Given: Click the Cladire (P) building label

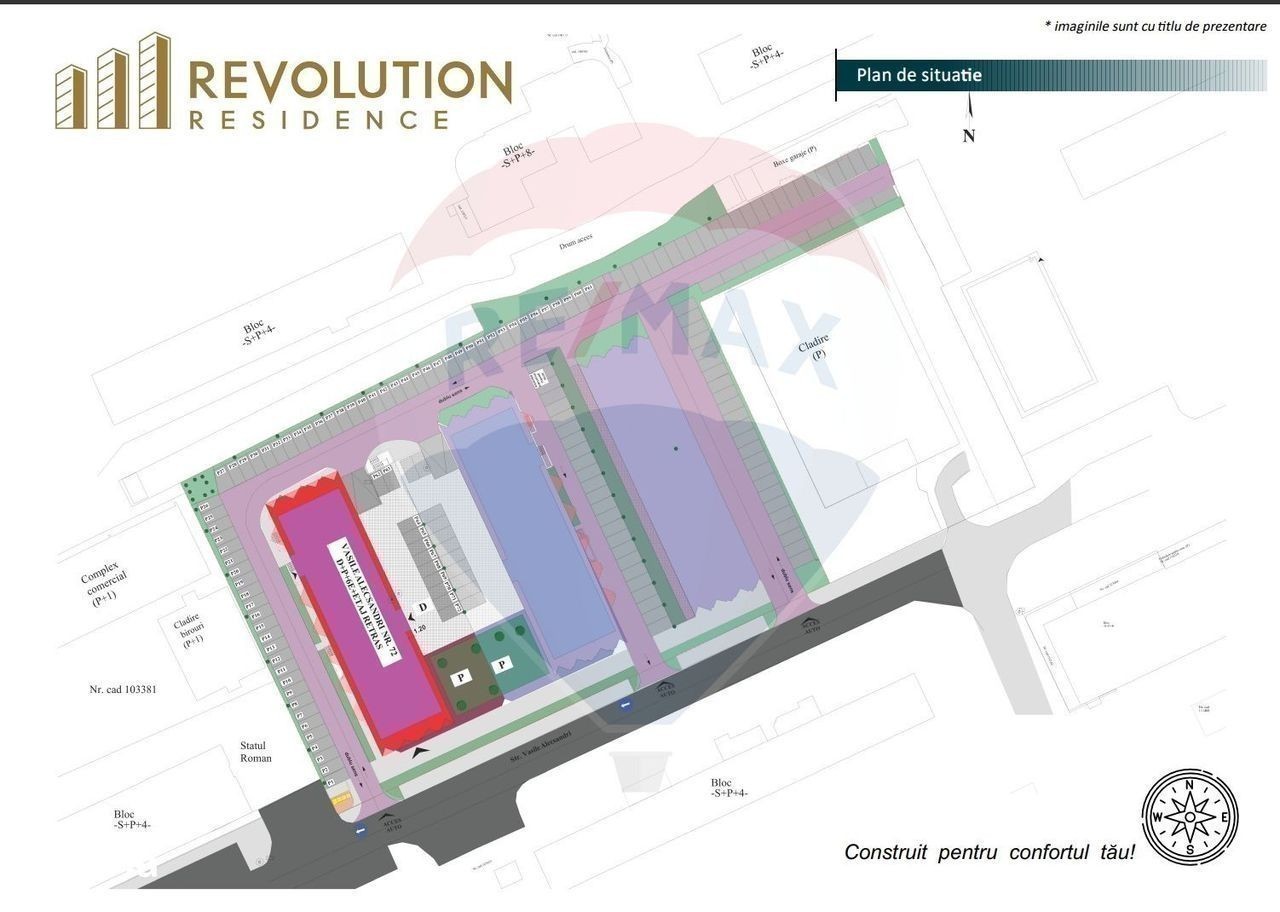Looking at the screenshot, I should click(817, 360).
